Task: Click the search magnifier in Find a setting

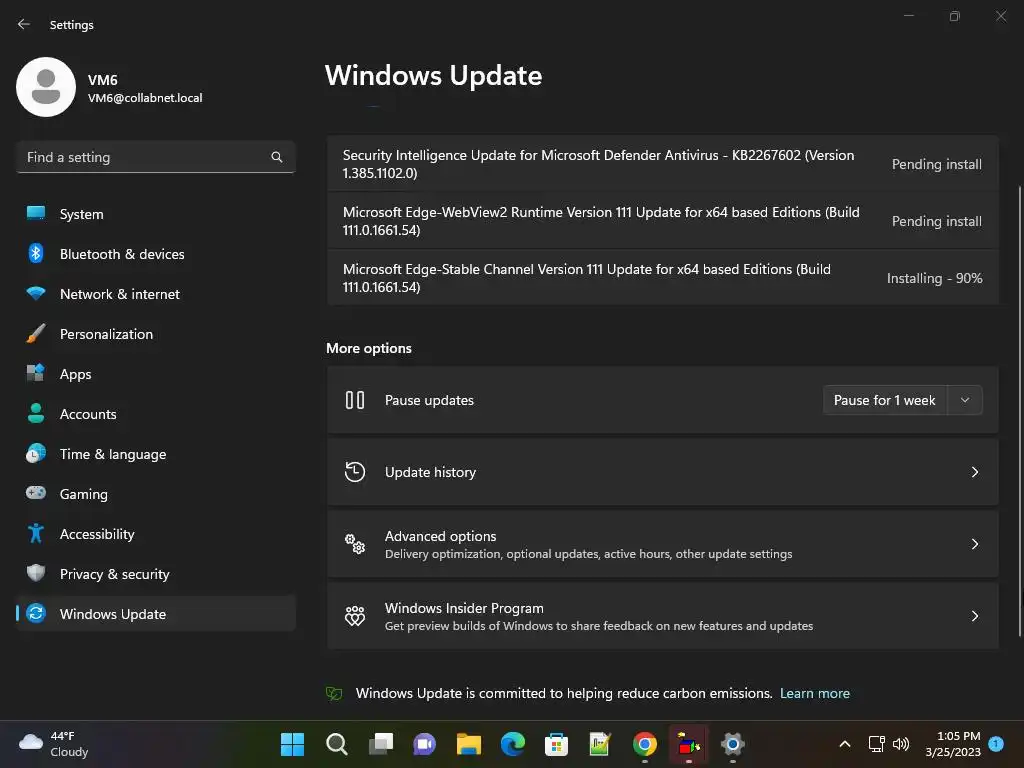Action: click(277, 157)
